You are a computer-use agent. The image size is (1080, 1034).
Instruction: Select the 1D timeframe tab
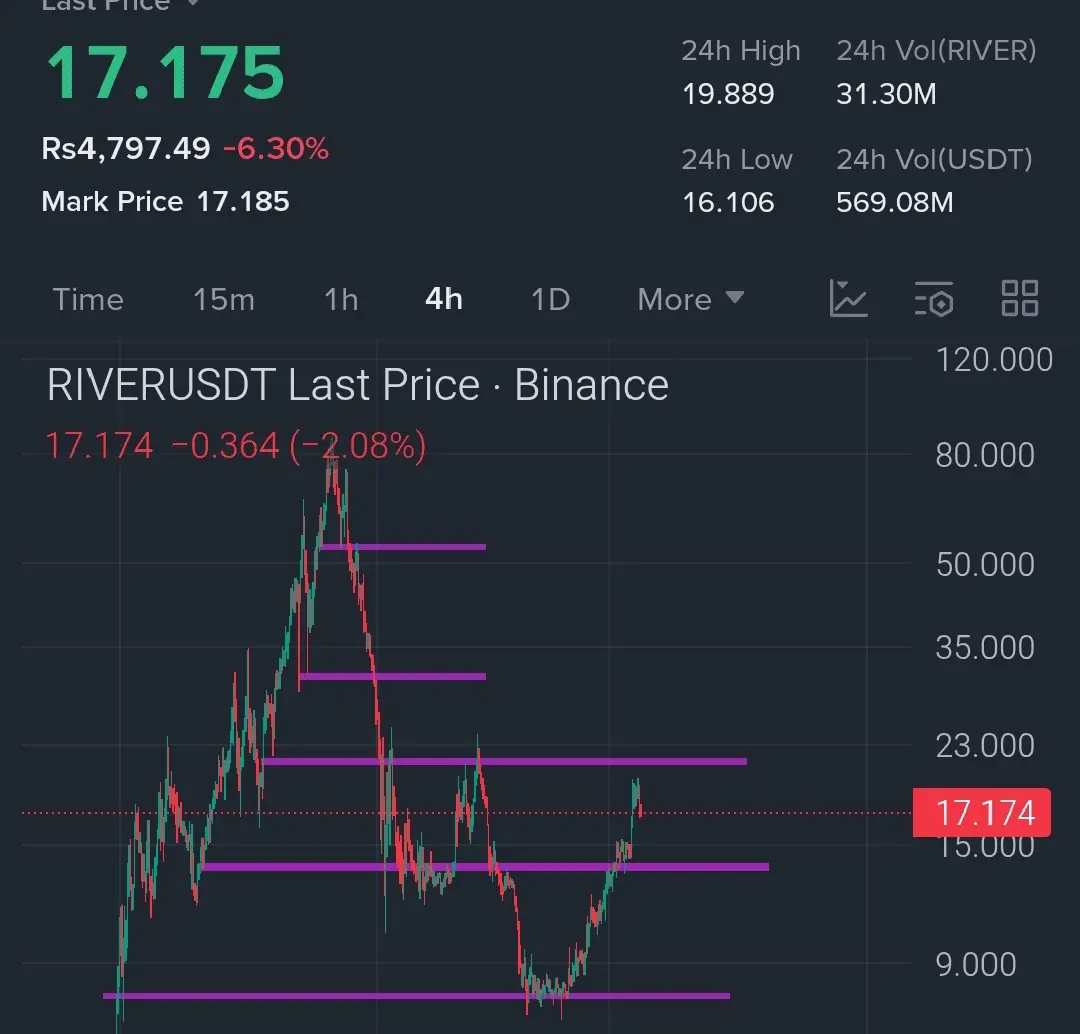pos(551,300)
